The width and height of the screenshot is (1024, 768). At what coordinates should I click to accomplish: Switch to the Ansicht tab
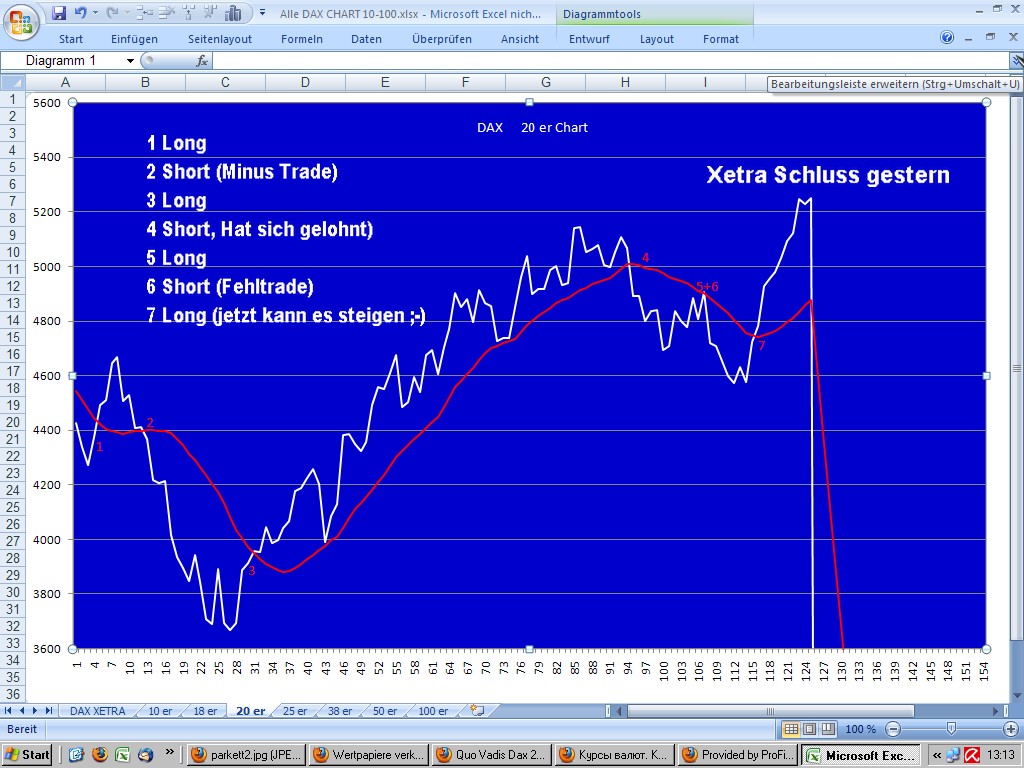click(x=520, y=39)
